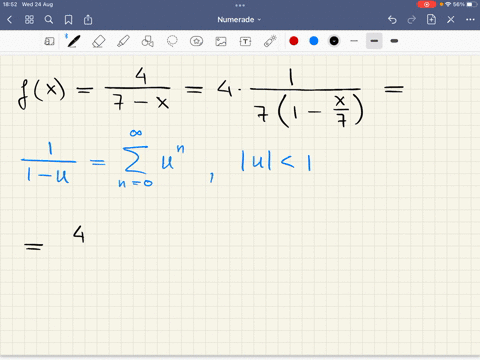Screen dimensions: 480x360
Task: Select the Pen tool
Action: tap(73, 41)
